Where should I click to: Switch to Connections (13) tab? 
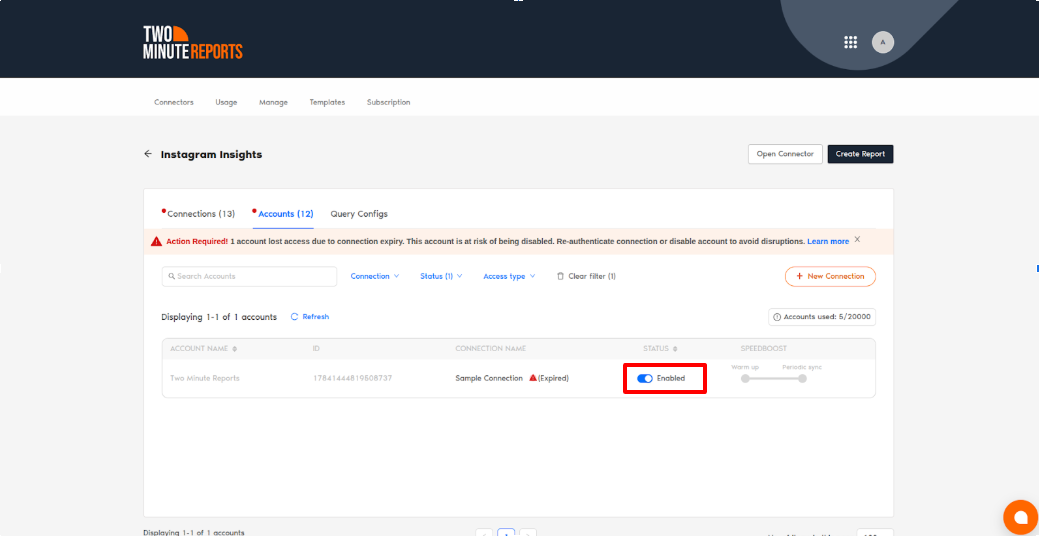point(201,214)
